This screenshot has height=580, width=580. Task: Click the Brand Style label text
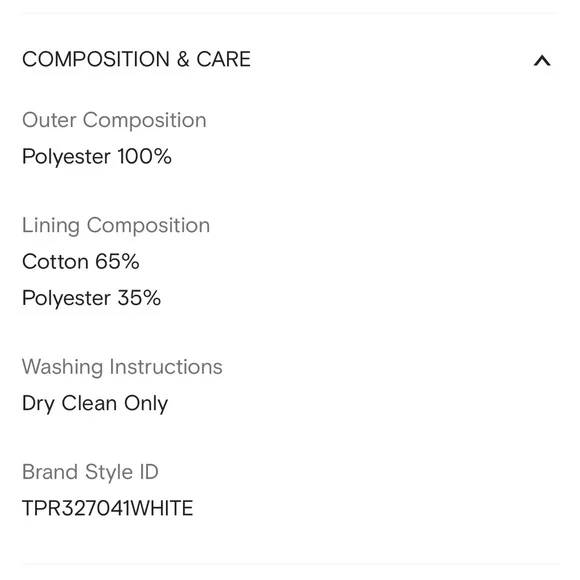click(77, 472)
